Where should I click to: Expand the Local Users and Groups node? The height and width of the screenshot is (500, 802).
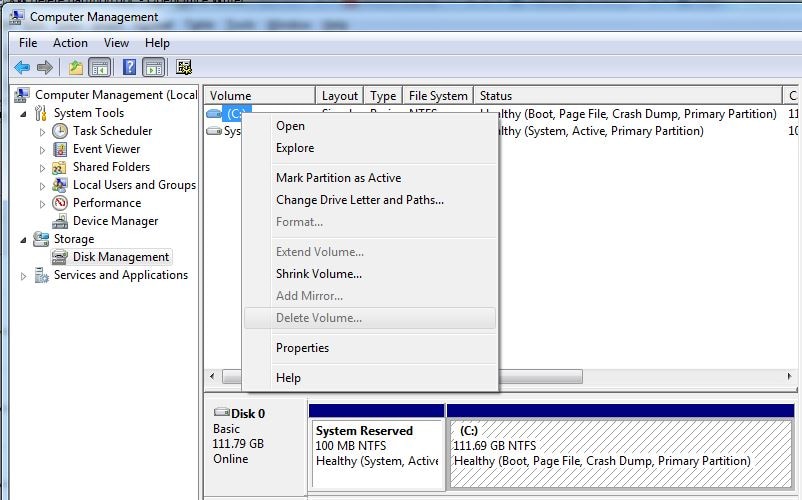coord(42,186)
